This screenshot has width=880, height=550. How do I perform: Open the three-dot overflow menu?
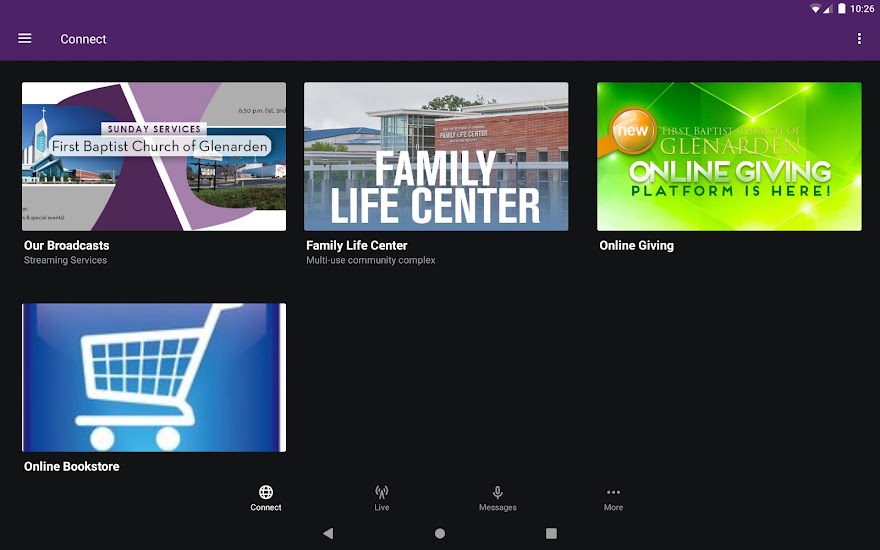tap(859, 39)
